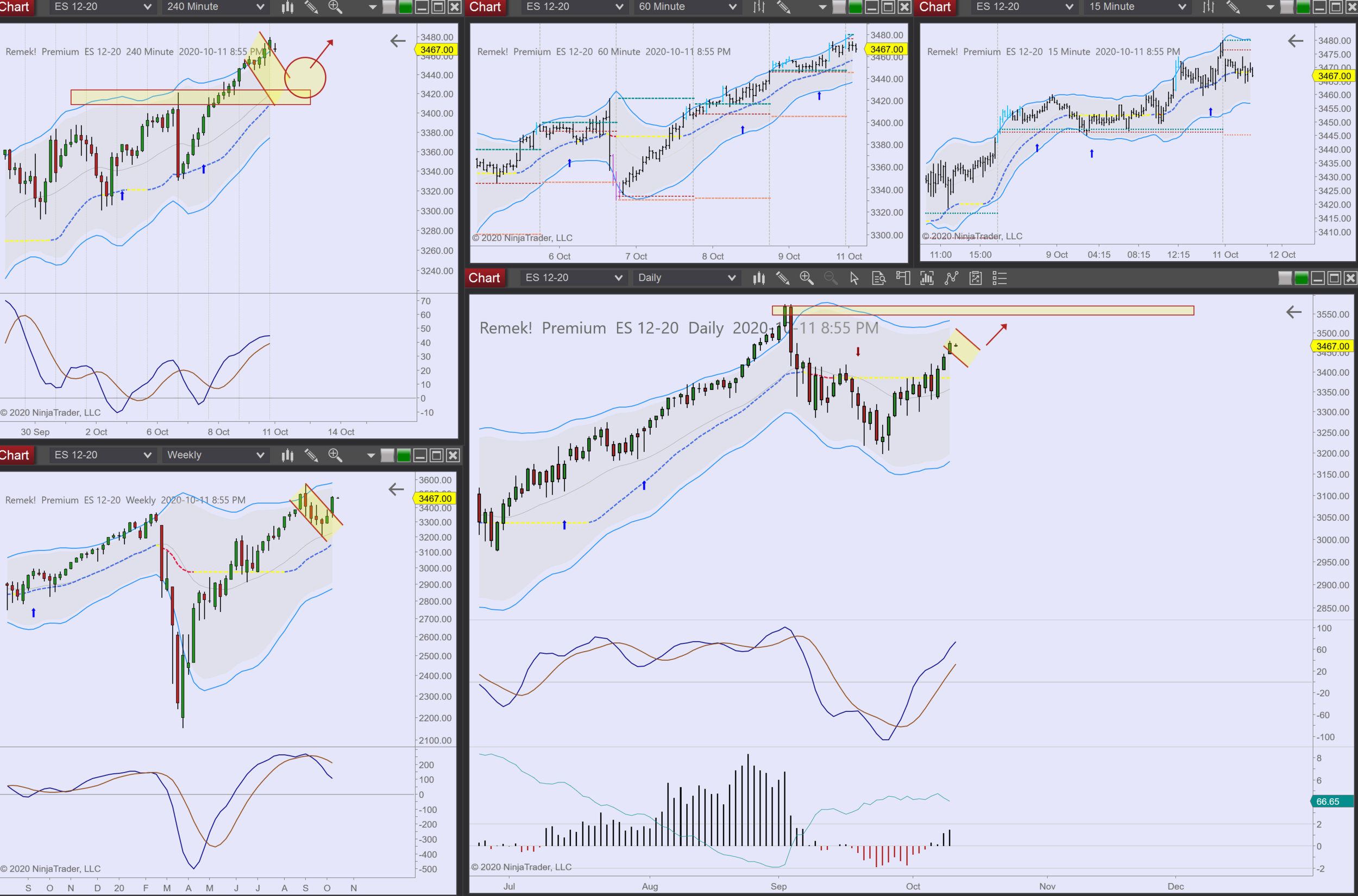This screenshot has height=896, width=1358.
Task: Open instrument dropdown ES 12-20 on Weekly chart
Action: [x=102, y=455]
